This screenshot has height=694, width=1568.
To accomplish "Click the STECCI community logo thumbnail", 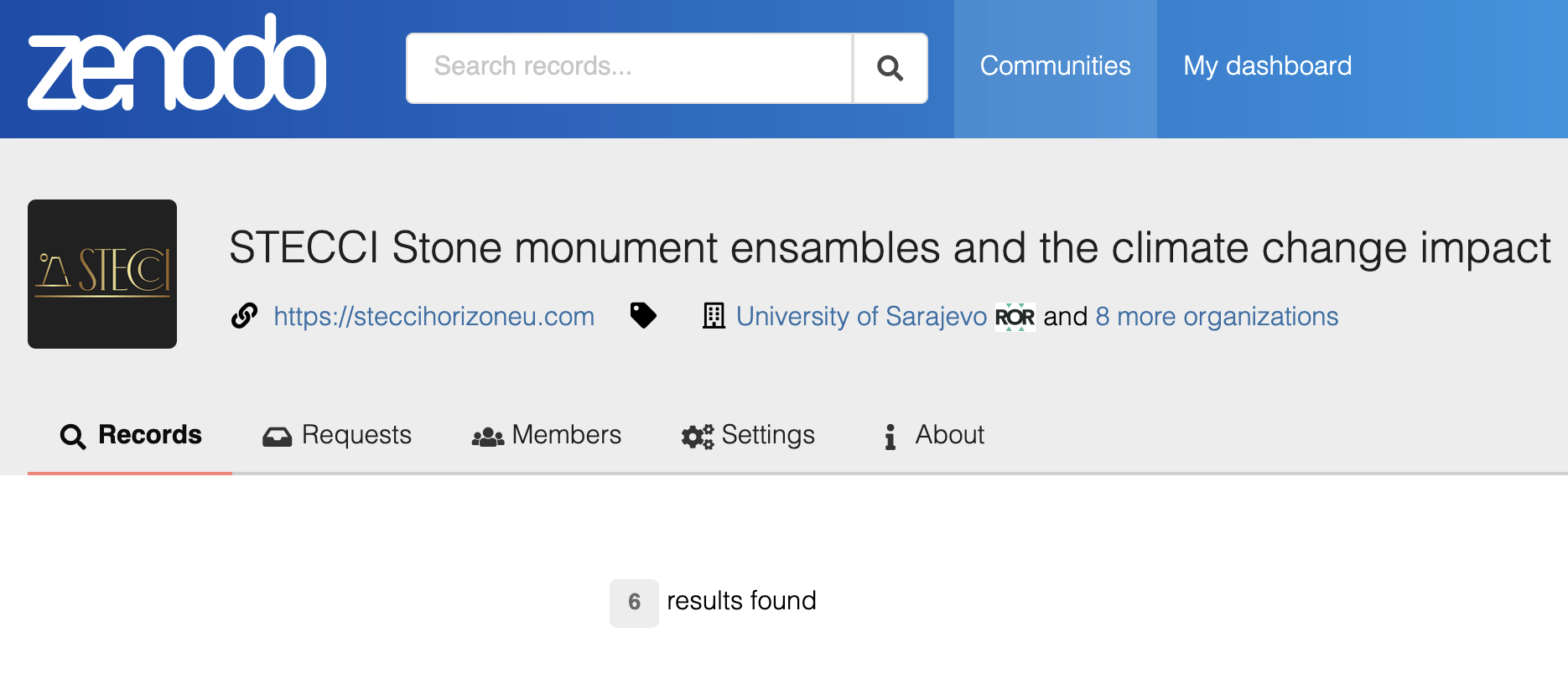I will click(102, 274).
